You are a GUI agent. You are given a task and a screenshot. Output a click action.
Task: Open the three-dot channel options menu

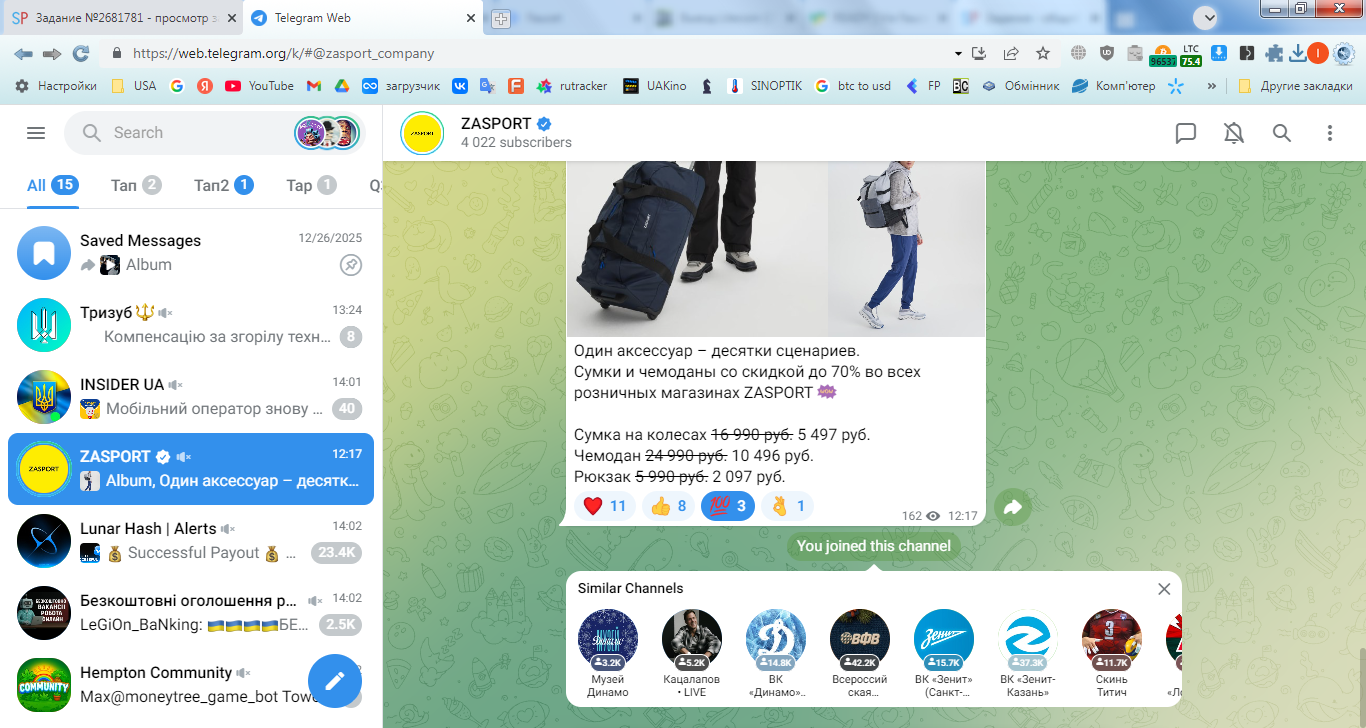click(x=1330, y=133)
